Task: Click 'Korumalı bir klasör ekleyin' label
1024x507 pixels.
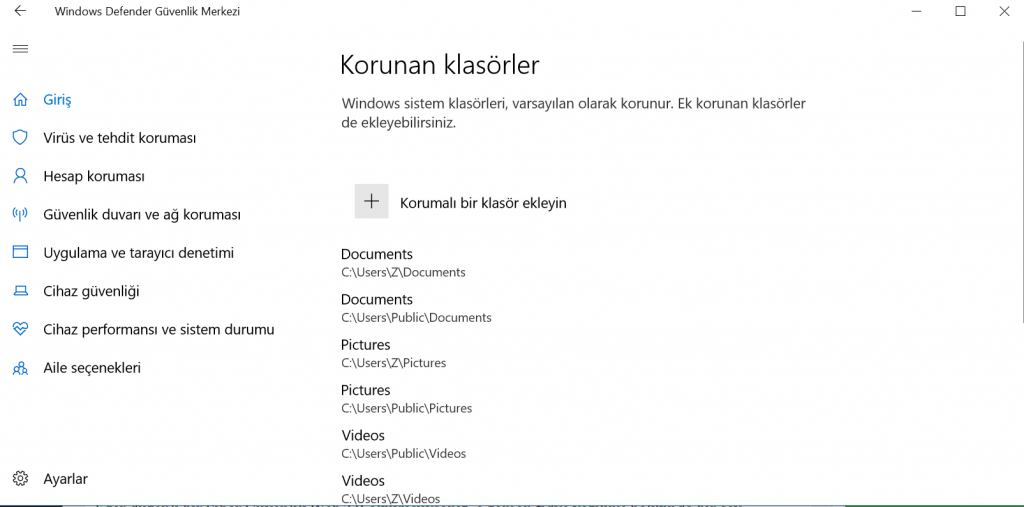Action: coord(483,203)
